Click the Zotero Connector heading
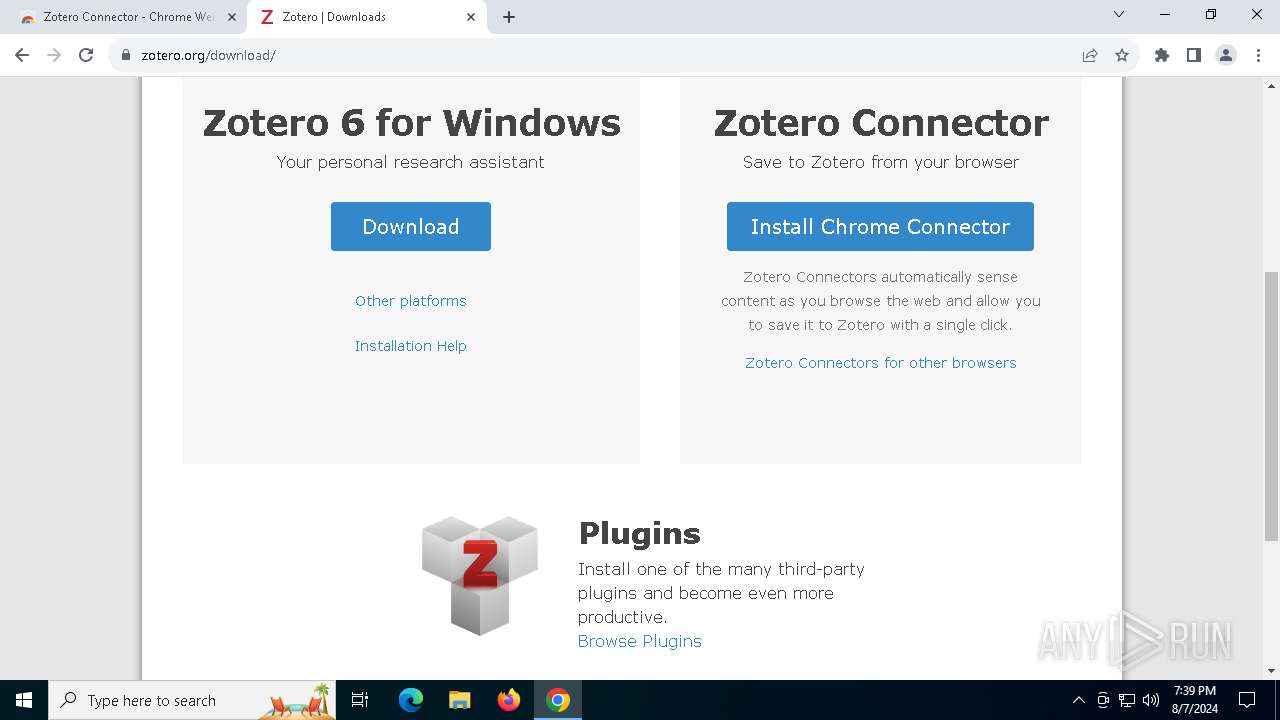The image size is (1280, 720). [881, 123]
